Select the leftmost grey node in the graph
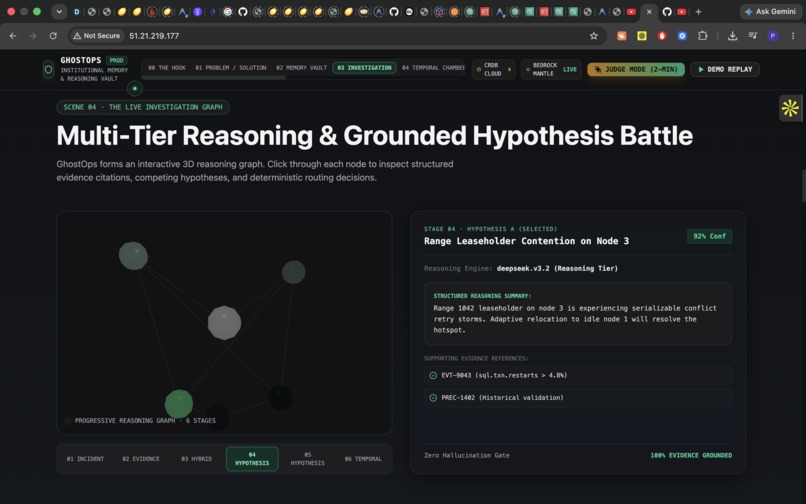This screenshot has height=504, width=806. tap(133, 256)
